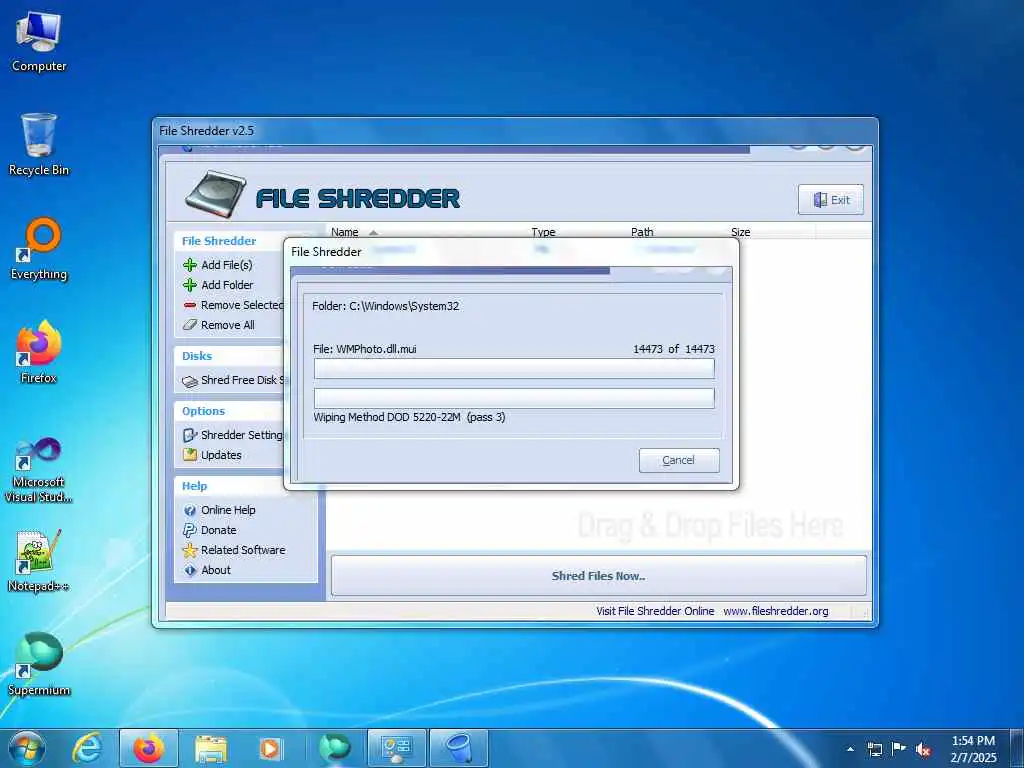Screen dimensions: 1024x768
Task: Click the Shredder Settings icon
Action: (x=190, y=435)
